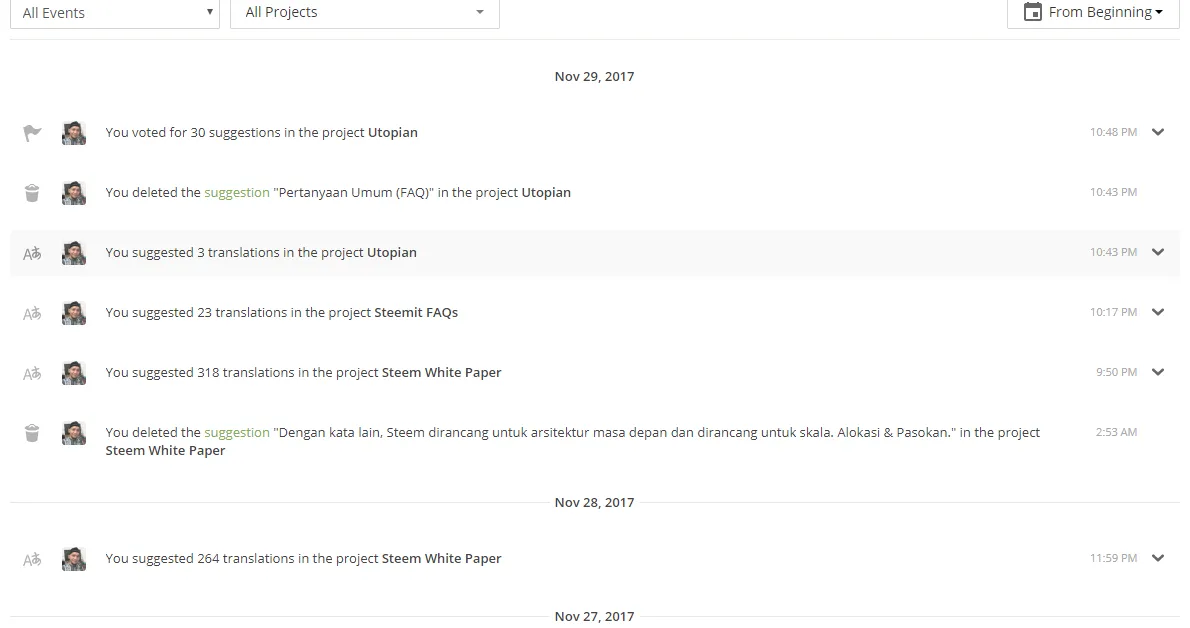Click flag icon for voted 30 suggestions
The width and height of the screenshot is (1190, 628).
32,133
